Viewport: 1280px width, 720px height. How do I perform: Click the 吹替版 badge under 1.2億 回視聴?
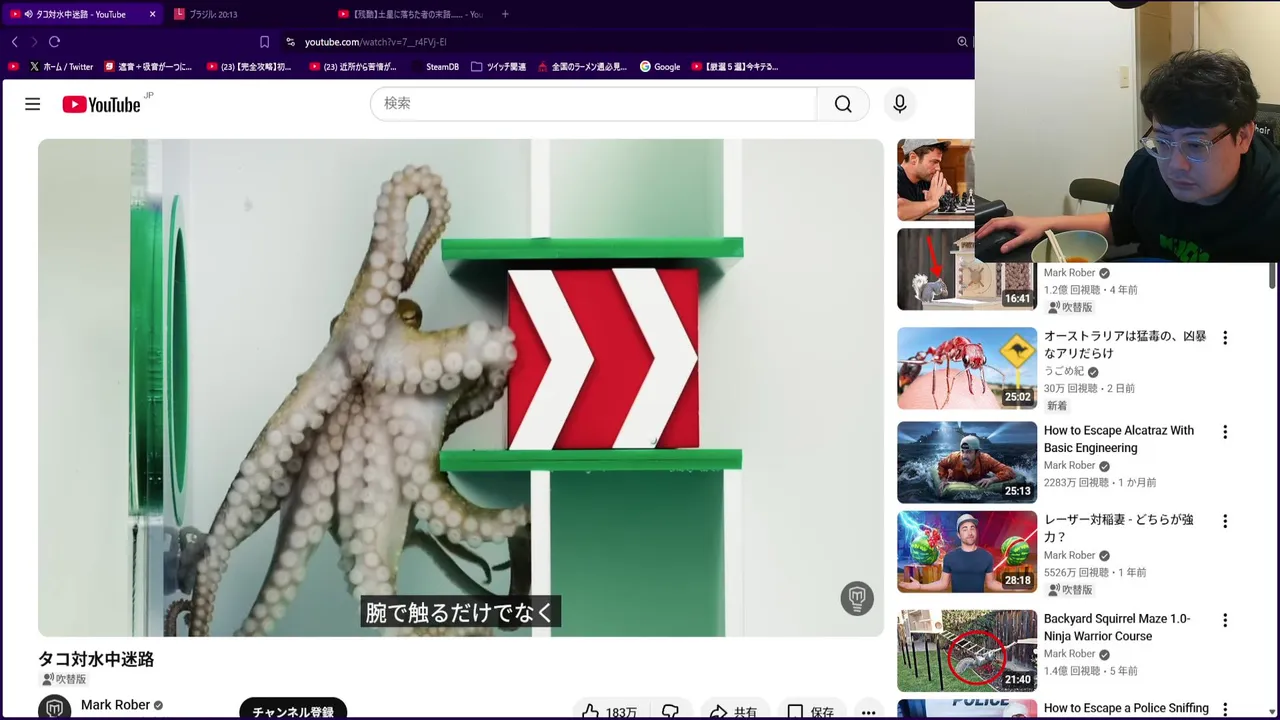(x=1070, y=307)
